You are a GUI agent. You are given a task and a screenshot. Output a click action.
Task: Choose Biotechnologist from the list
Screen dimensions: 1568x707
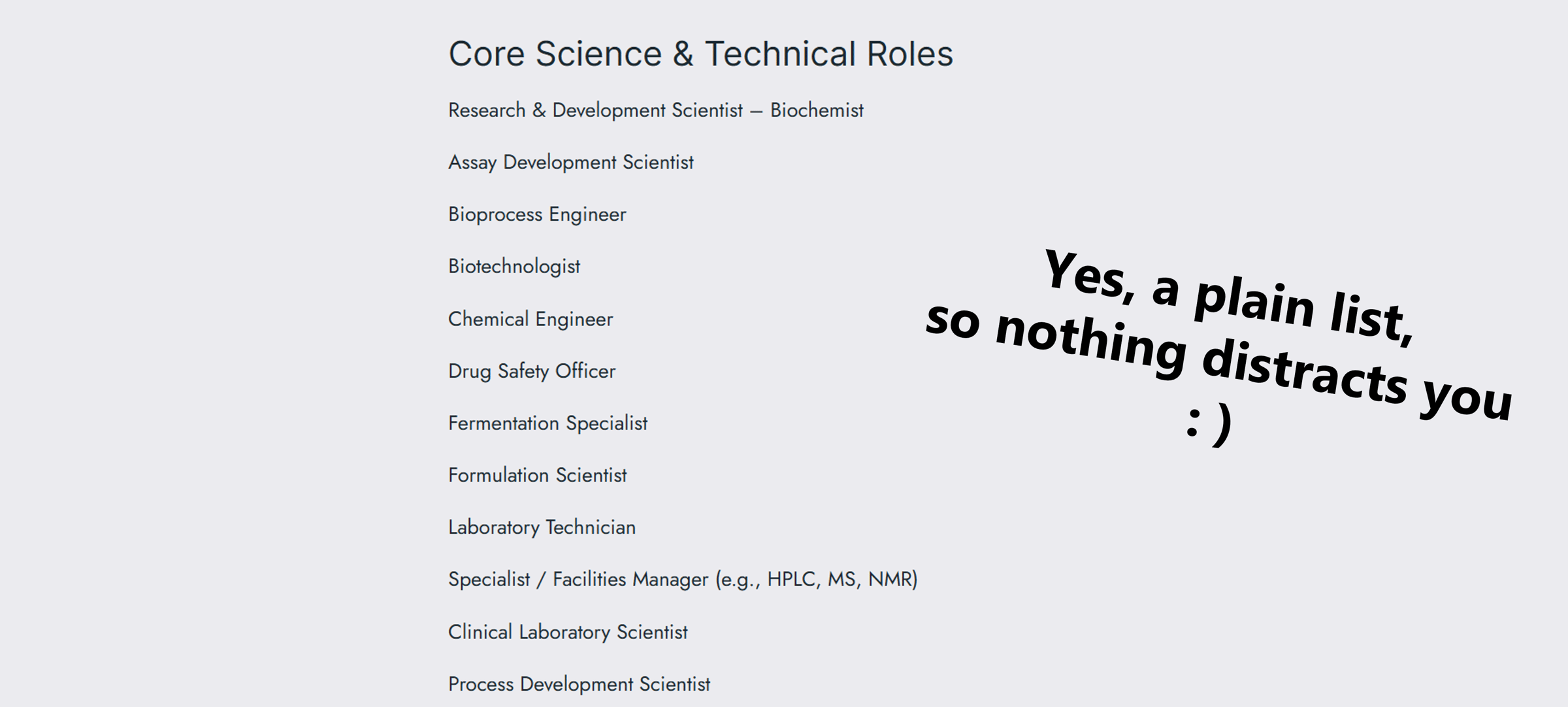point(514,267)
